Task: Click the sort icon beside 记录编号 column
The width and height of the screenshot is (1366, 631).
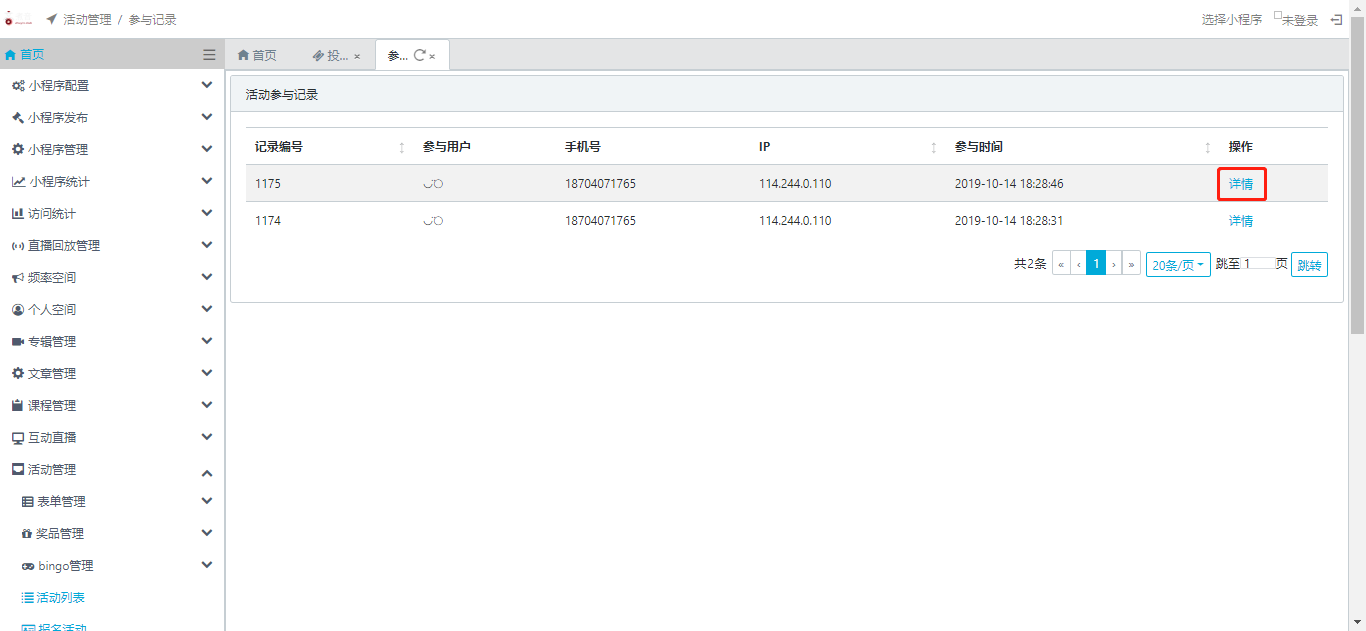Action: 402,147
